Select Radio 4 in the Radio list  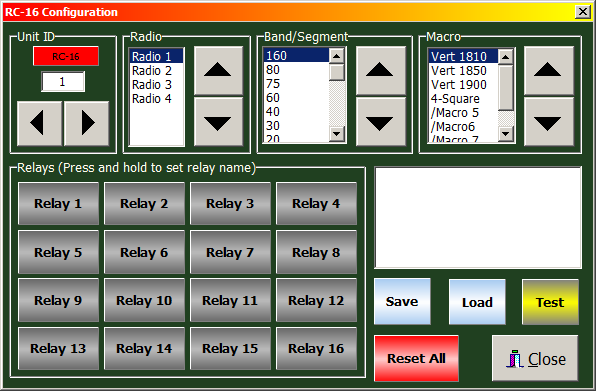157,98
